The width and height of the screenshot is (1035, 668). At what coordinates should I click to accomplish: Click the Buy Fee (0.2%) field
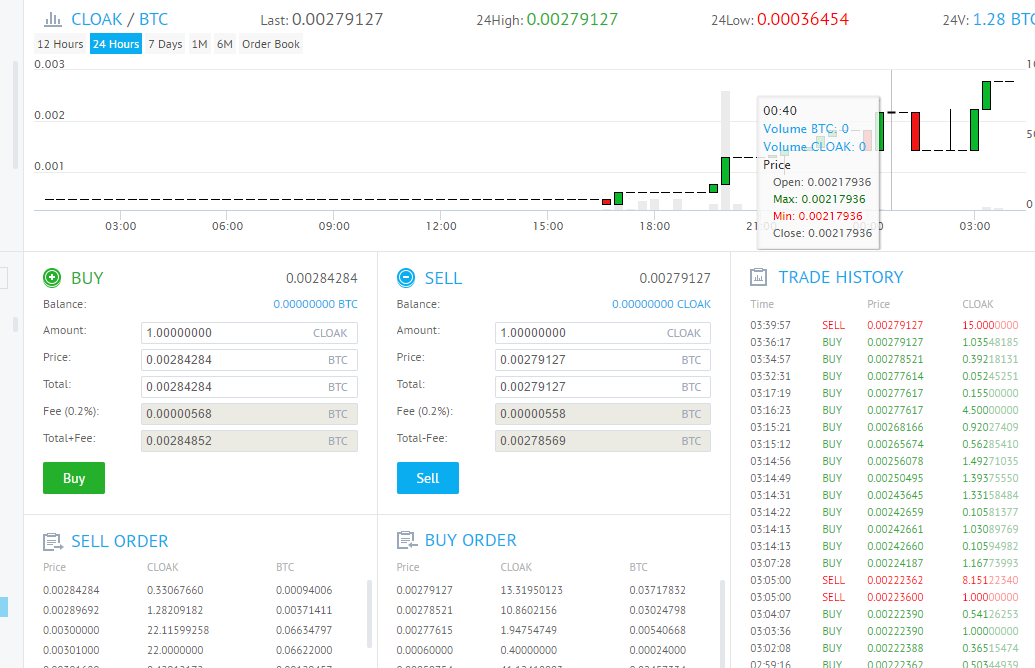coord(250,414)
